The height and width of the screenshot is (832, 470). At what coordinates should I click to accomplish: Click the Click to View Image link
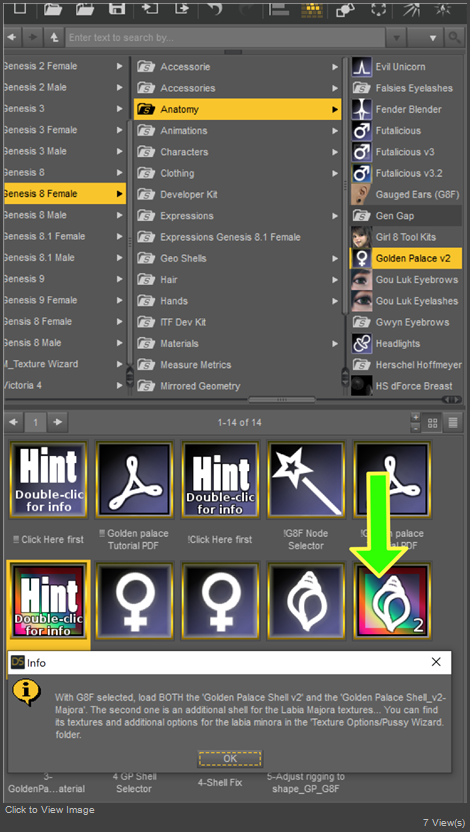(50, 810)
